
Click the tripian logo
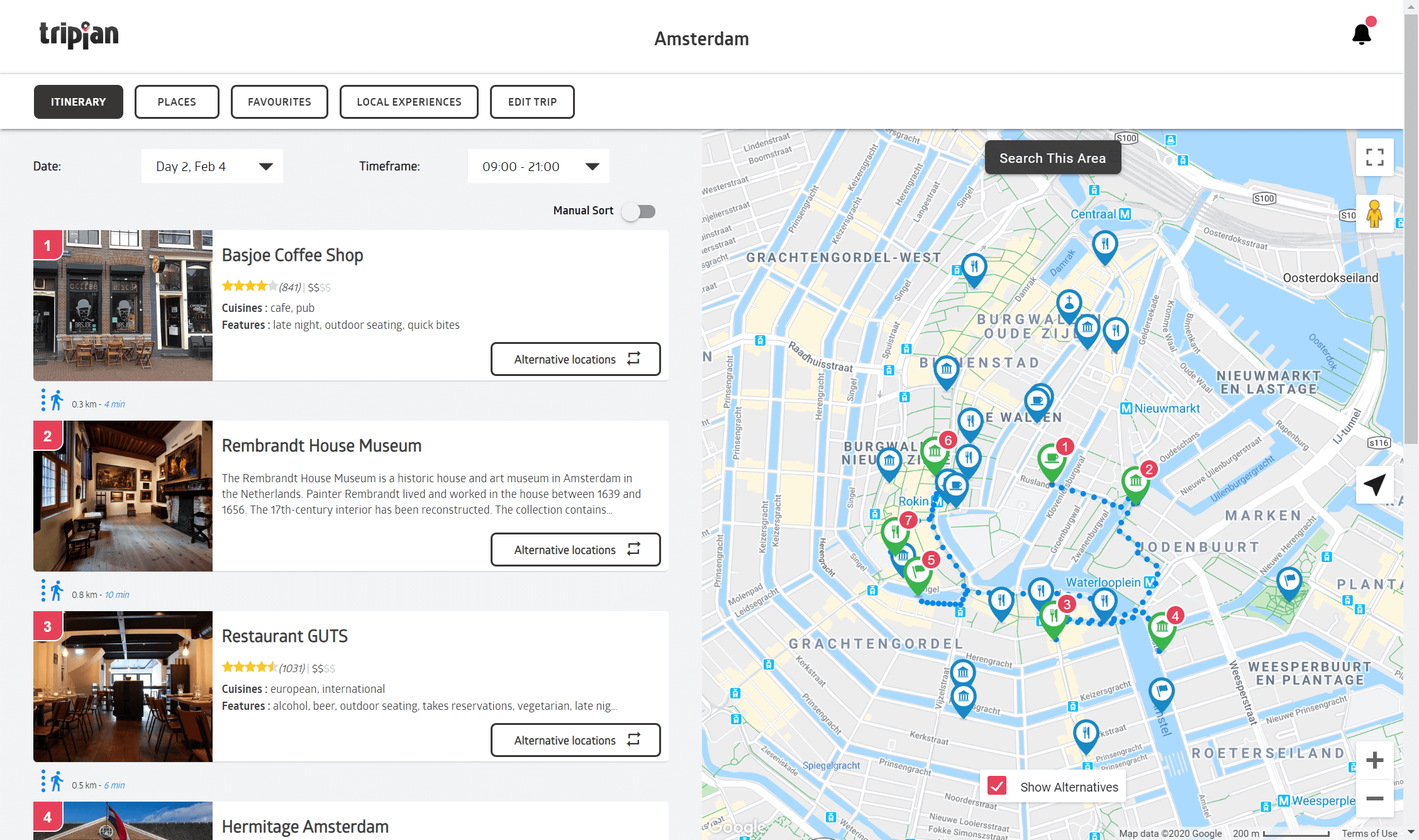tap(79, 34)
